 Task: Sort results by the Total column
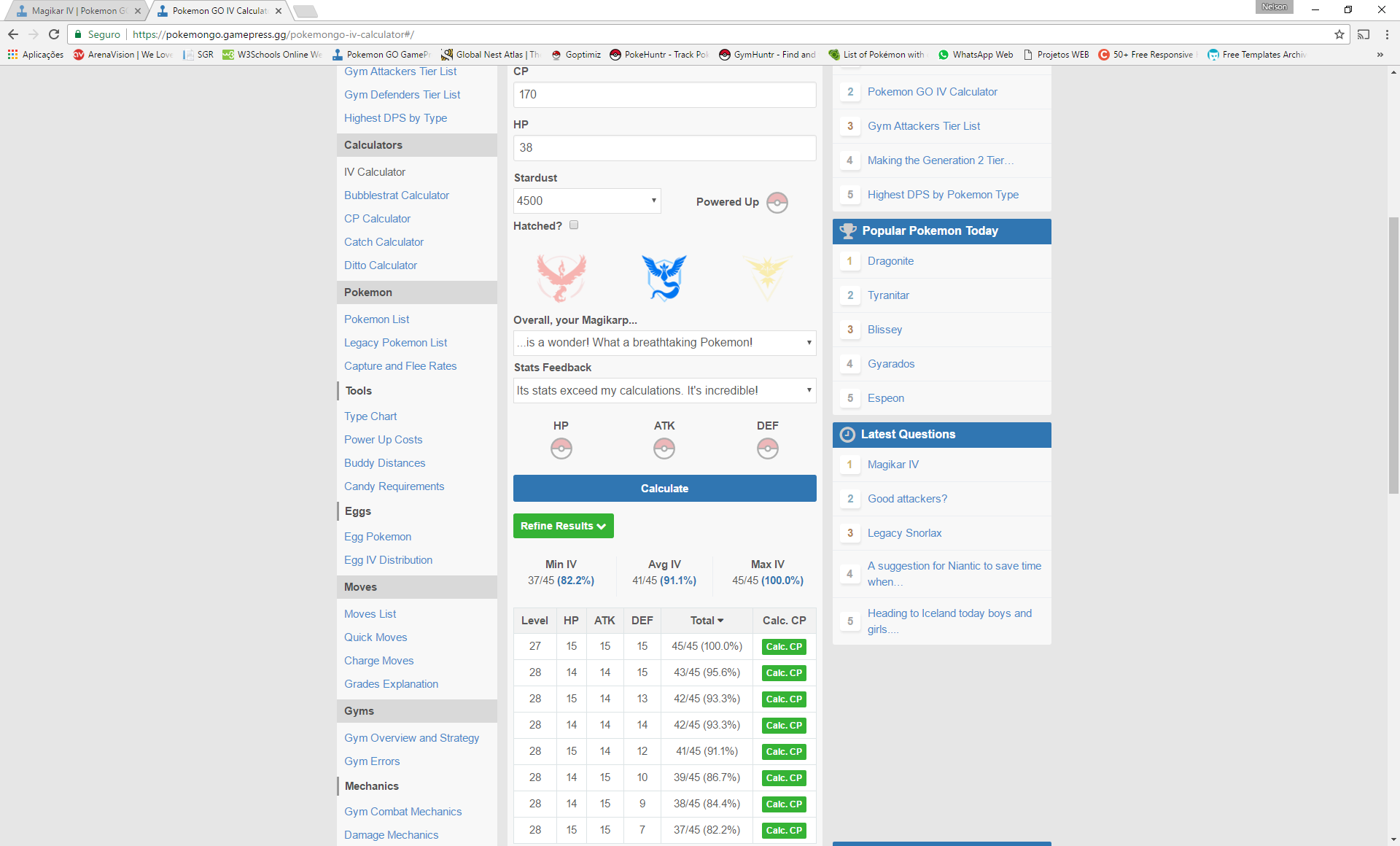tap(707, 621)
